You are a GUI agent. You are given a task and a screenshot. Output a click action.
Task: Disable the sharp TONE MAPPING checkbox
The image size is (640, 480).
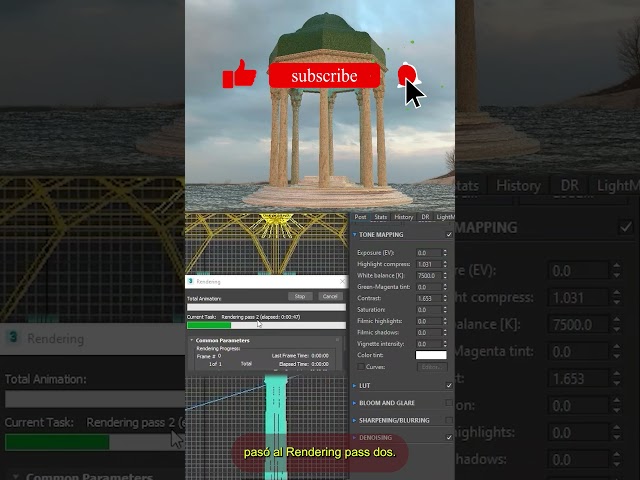(449, 234)
